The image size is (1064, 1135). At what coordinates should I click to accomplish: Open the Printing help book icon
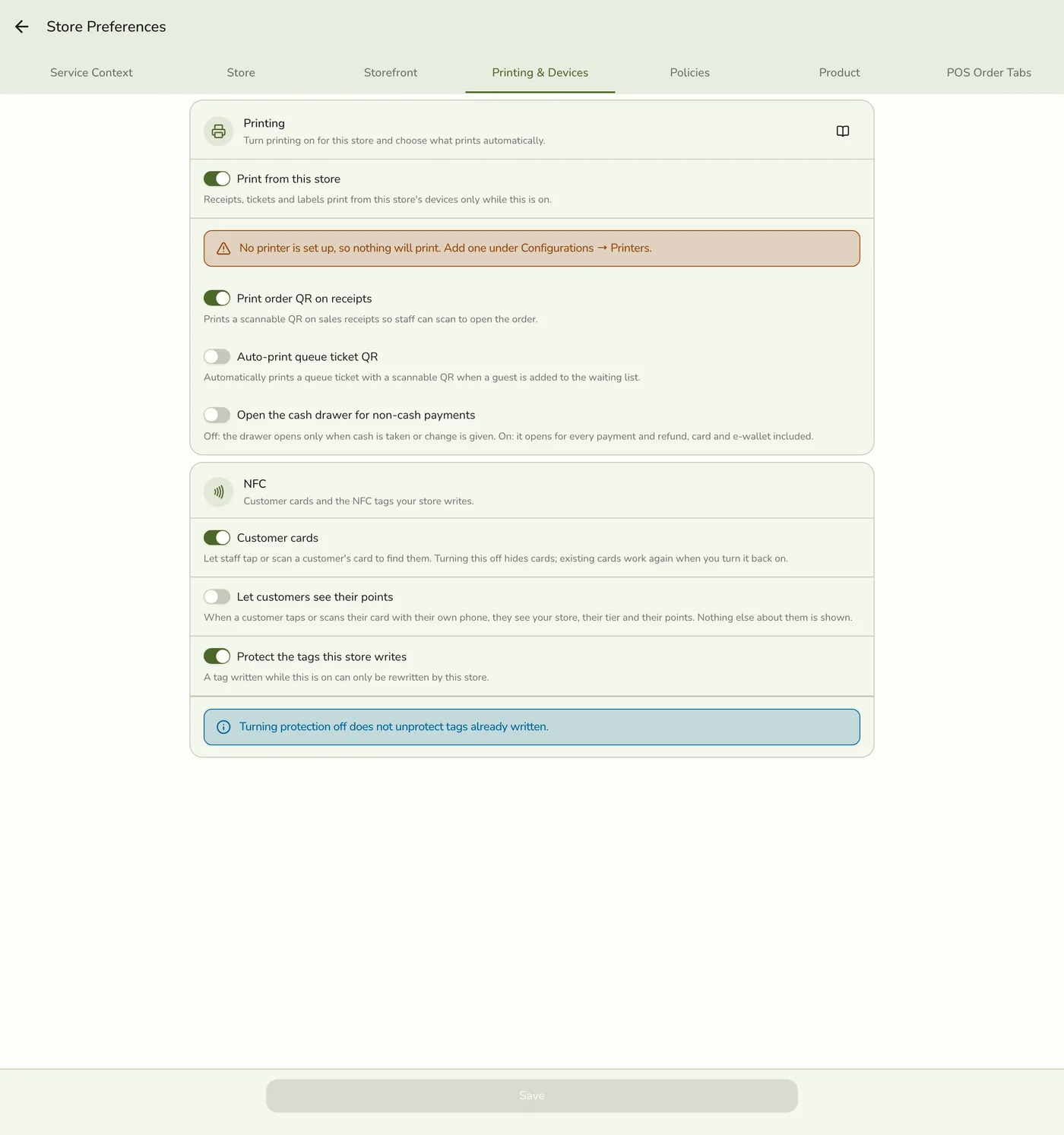coord(843,131)
